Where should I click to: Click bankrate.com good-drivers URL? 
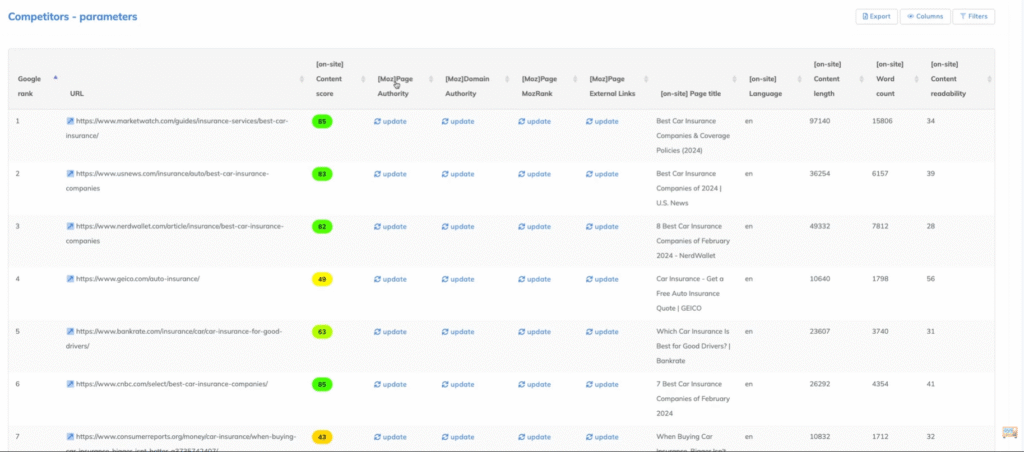pyautogui.click(x=174, y=338)
